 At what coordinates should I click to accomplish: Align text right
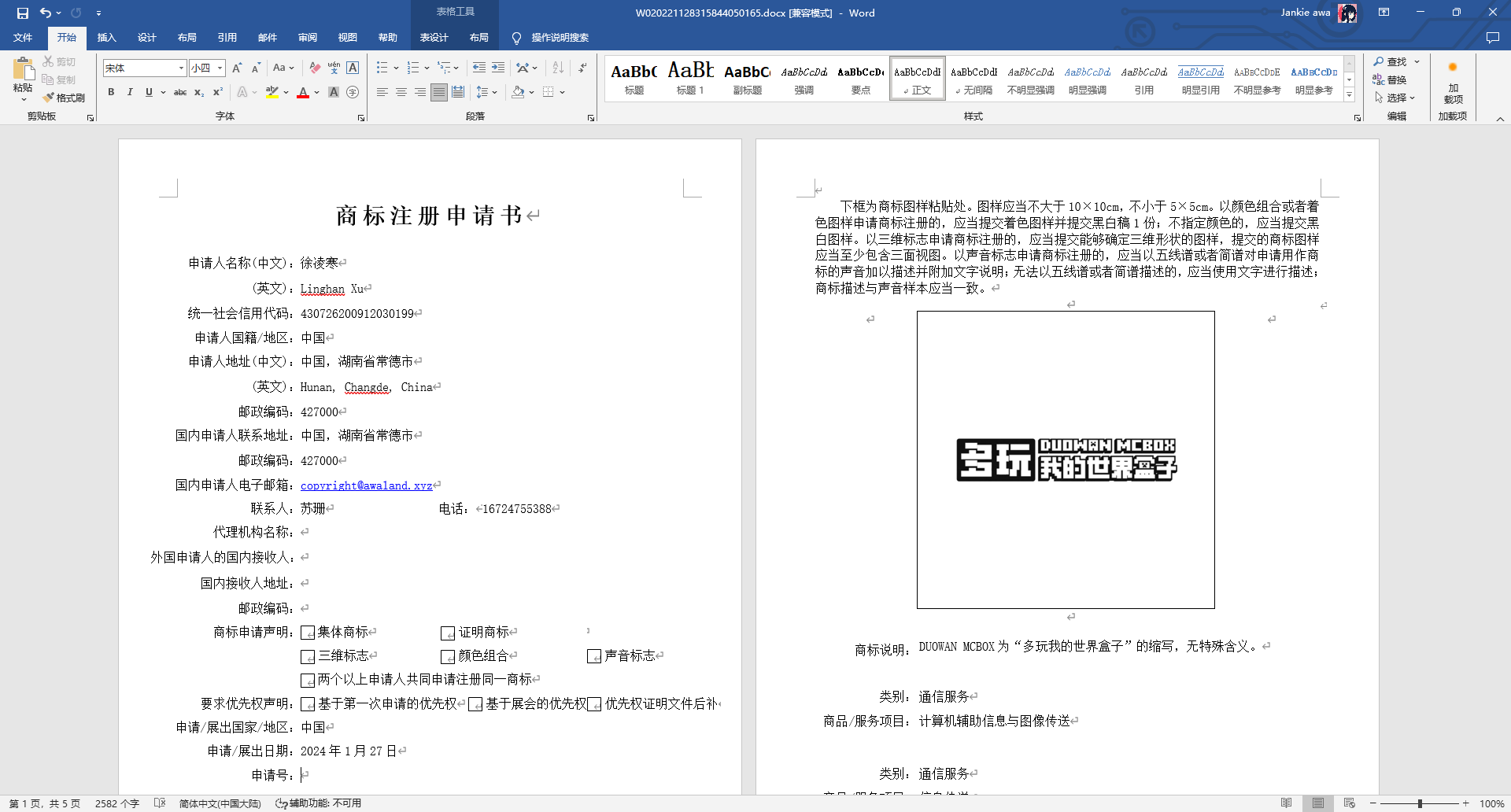[420, 92]
